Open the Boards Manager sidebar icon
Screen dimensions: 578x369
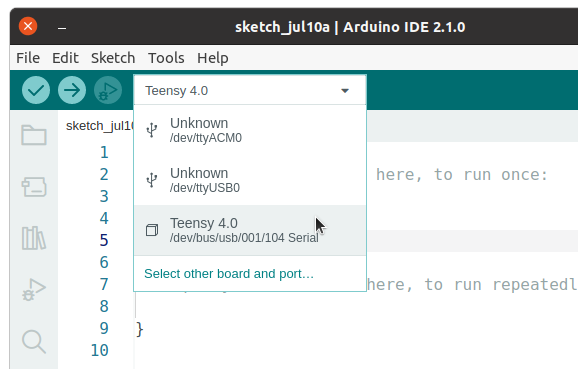tap(34, 187)
